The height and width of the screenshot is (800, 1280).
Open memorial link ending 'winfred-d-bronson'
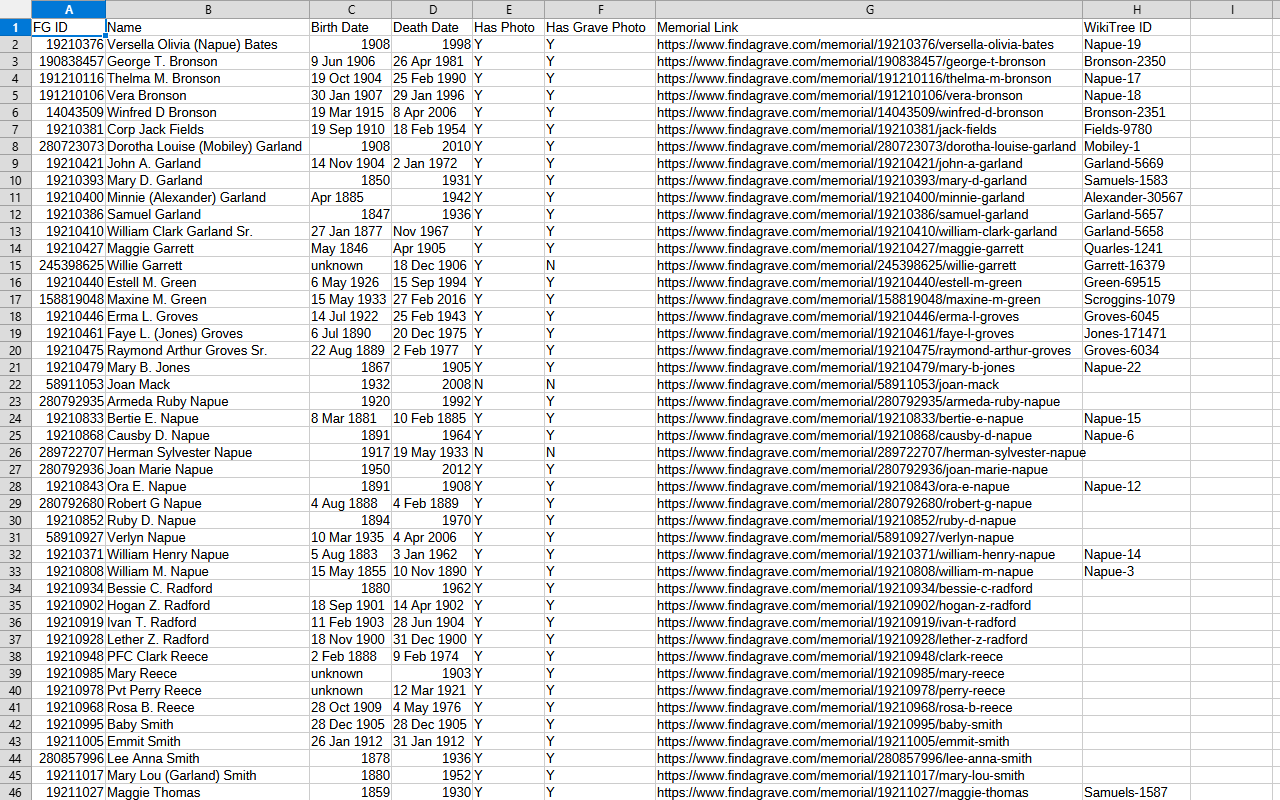click(869, 112)
